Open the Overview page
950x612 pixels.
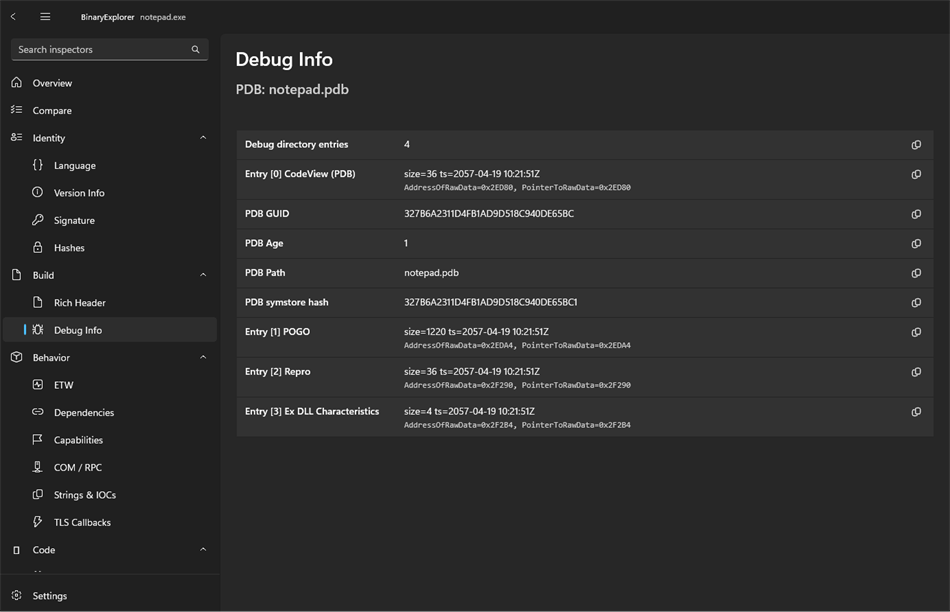pos(110,83)
